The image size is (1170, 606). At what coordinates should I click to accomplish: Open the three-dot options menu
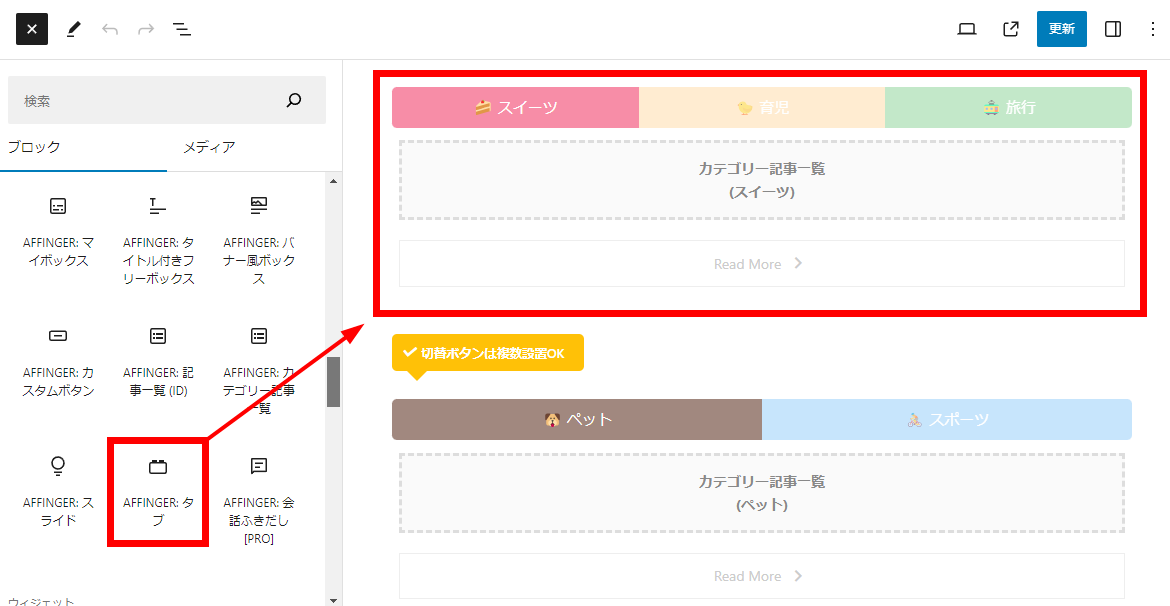coord(1152,29)
